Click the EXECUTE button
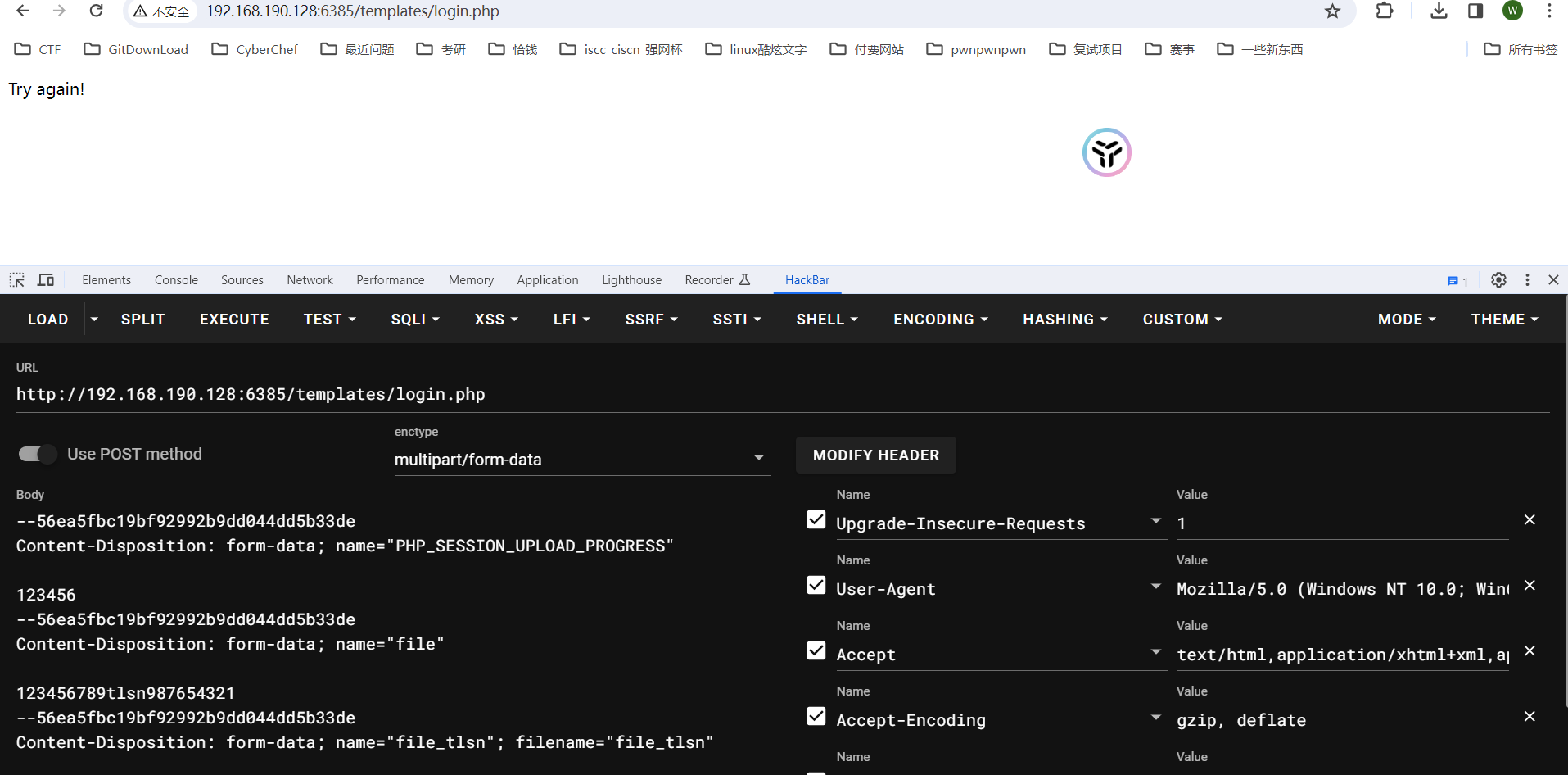The image size is (1568, 775). pyautogui.click(x=234, y=320)
